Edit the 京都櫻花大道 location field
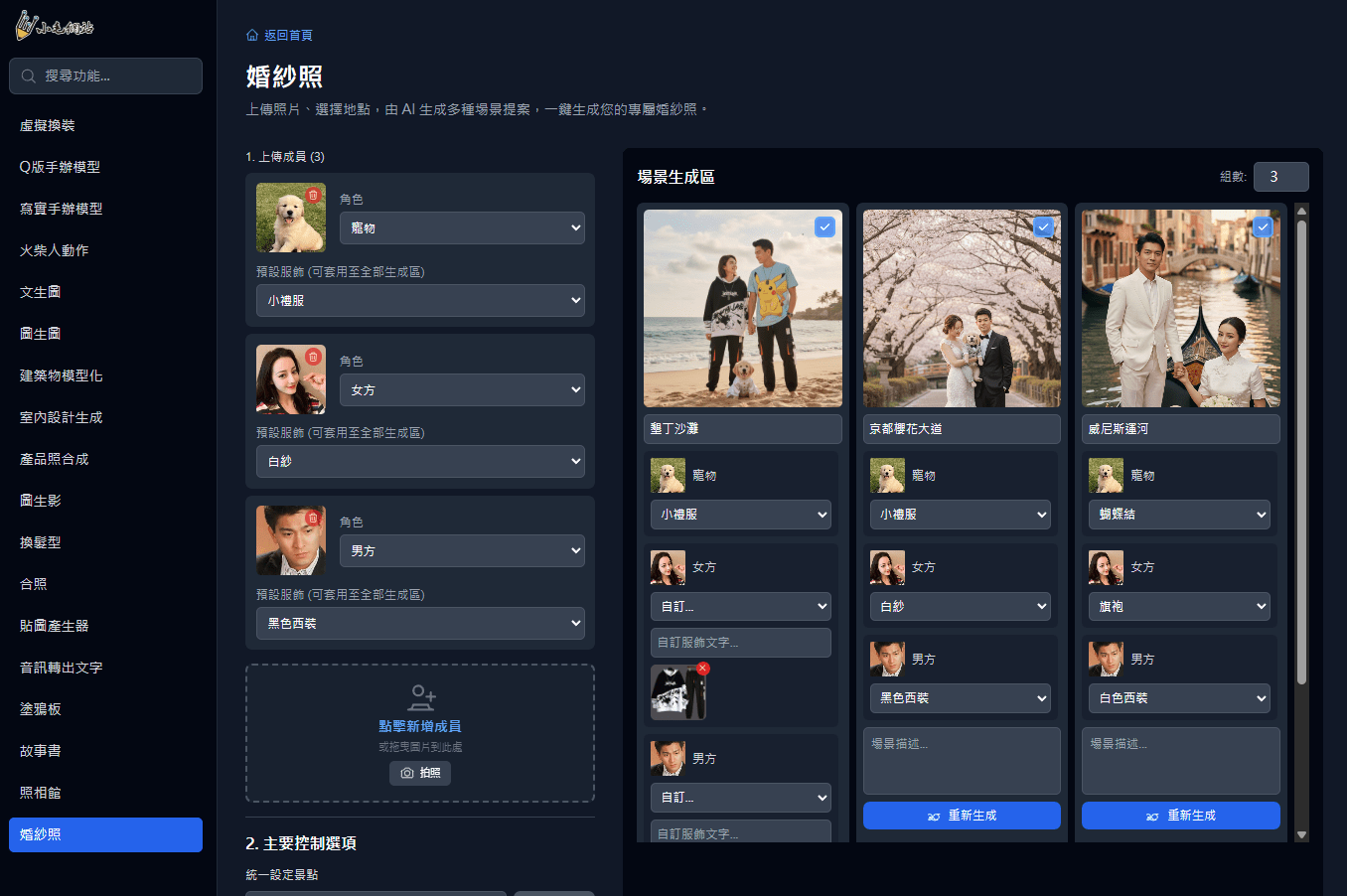The image size is (1347, 896). 962,429
